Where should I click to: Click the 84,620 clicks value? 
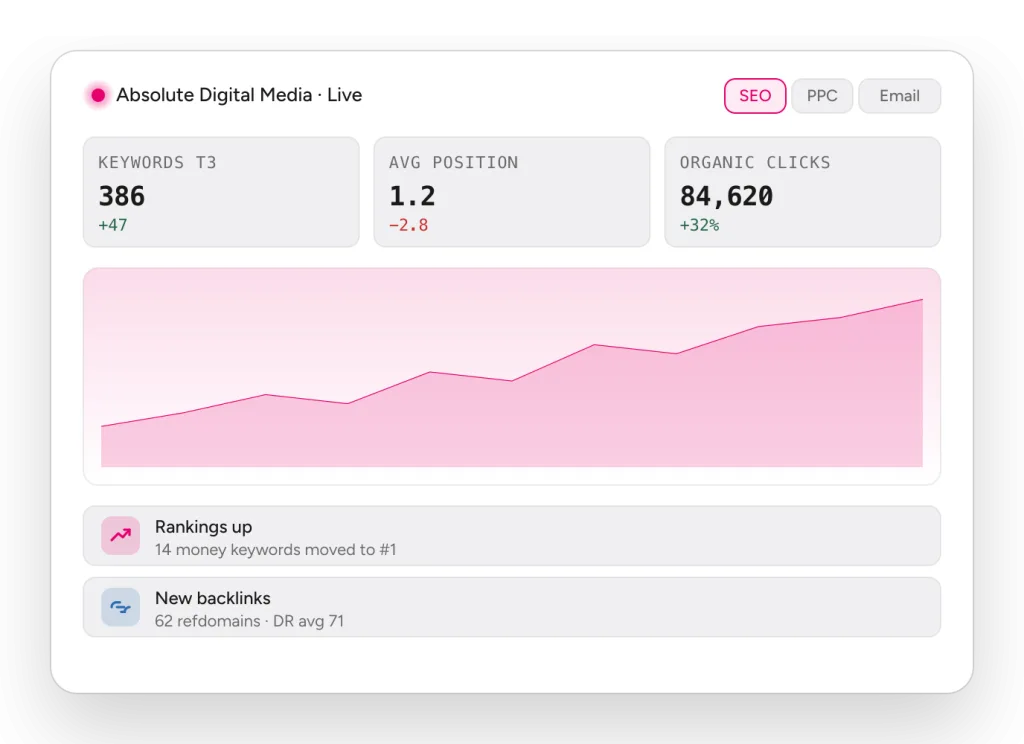tap(726, 196)
